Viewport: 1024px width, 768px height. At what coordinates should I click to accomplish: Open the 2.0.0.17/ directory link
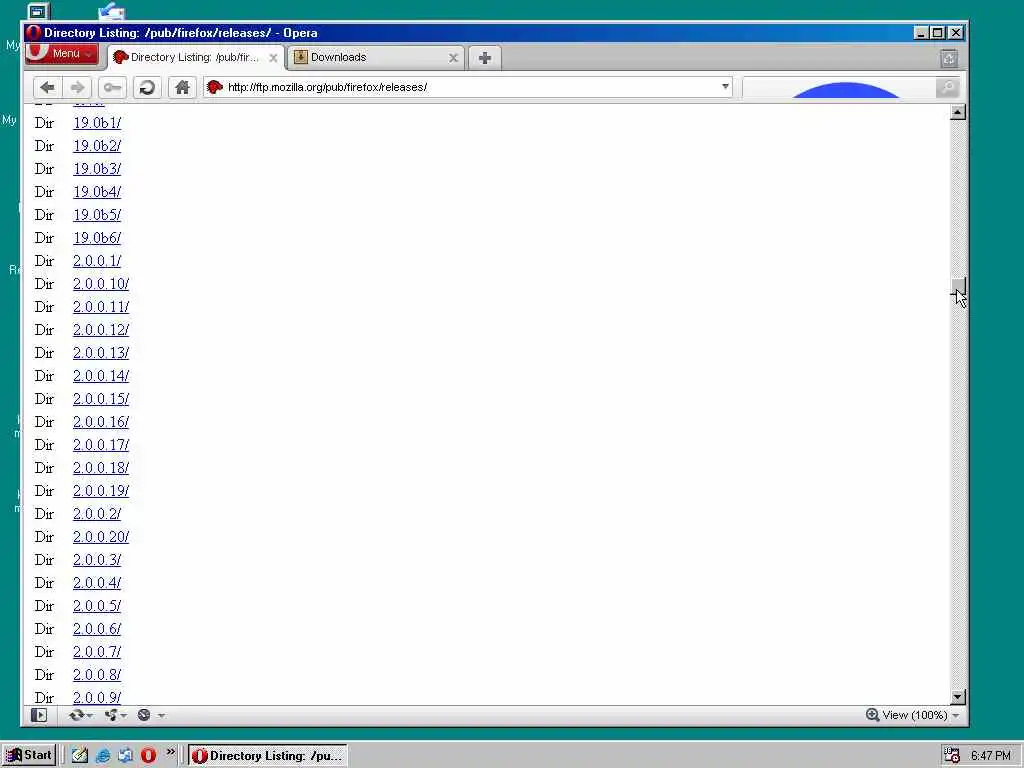coord(101,445)
